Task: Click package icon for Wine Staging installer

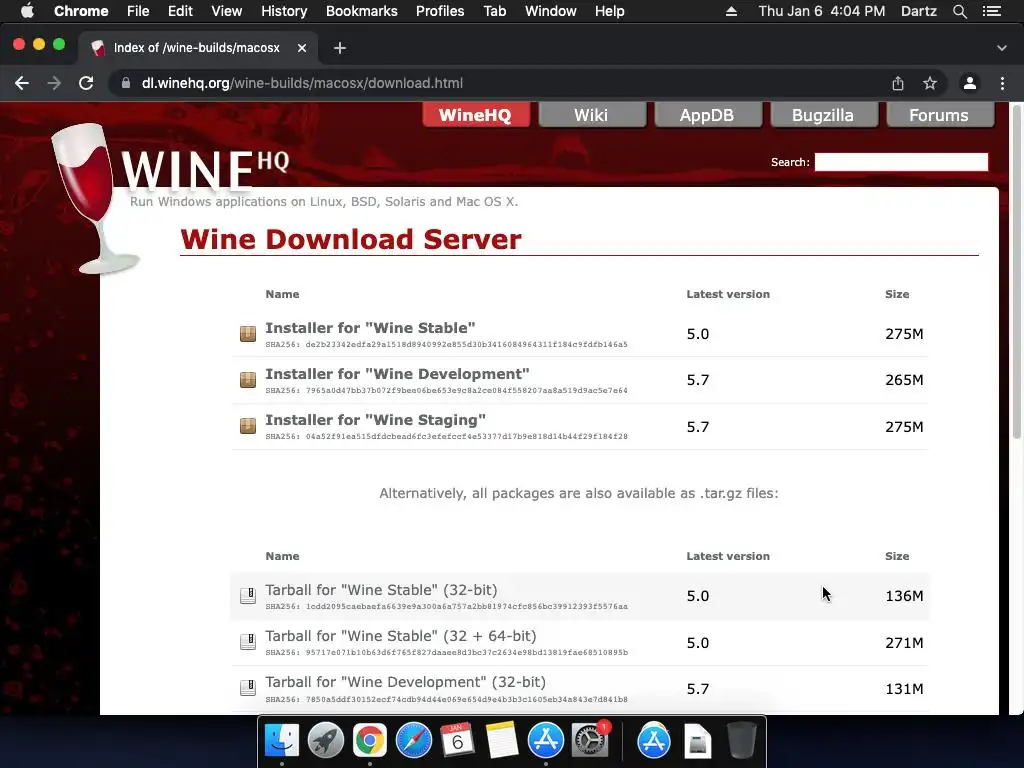Action: tap(248, 426)
